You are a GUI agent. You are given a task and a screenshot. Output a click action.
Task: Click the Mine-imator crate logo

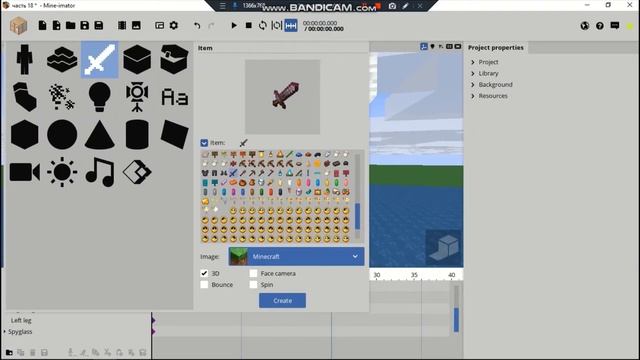[x=18, y=25]
